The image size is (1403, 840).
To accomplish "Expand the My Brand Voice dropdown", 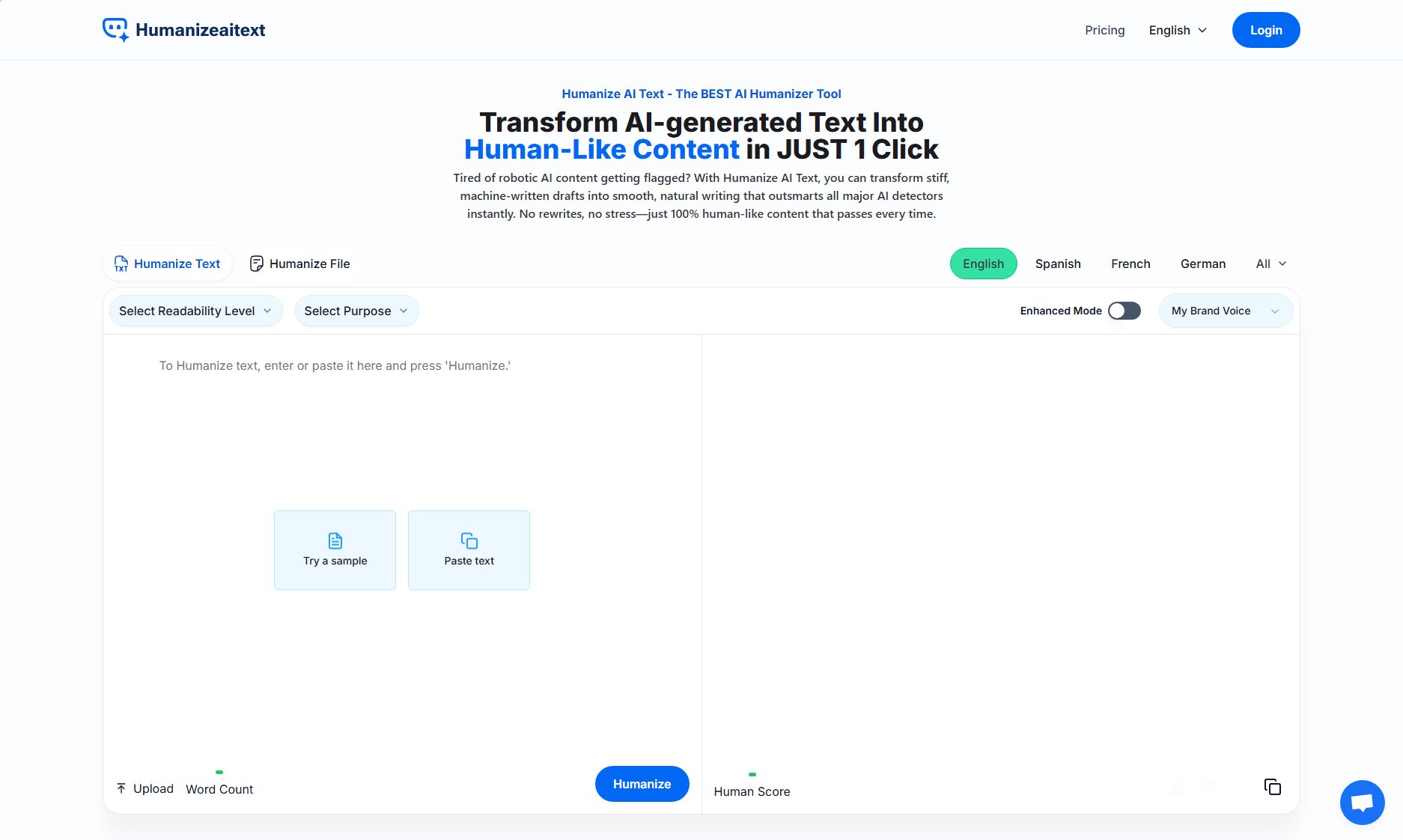I will (x=1225, y=311).
